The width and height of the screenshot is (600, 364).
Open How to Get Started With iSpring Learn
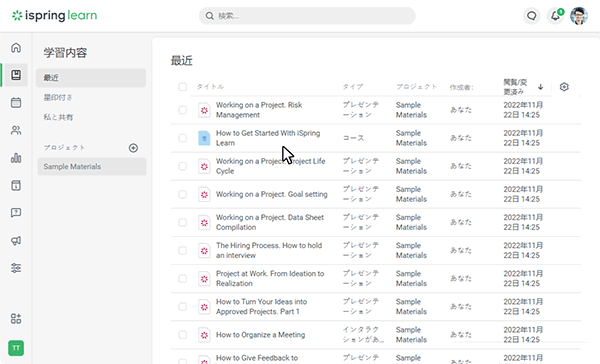tap(268, 138)
